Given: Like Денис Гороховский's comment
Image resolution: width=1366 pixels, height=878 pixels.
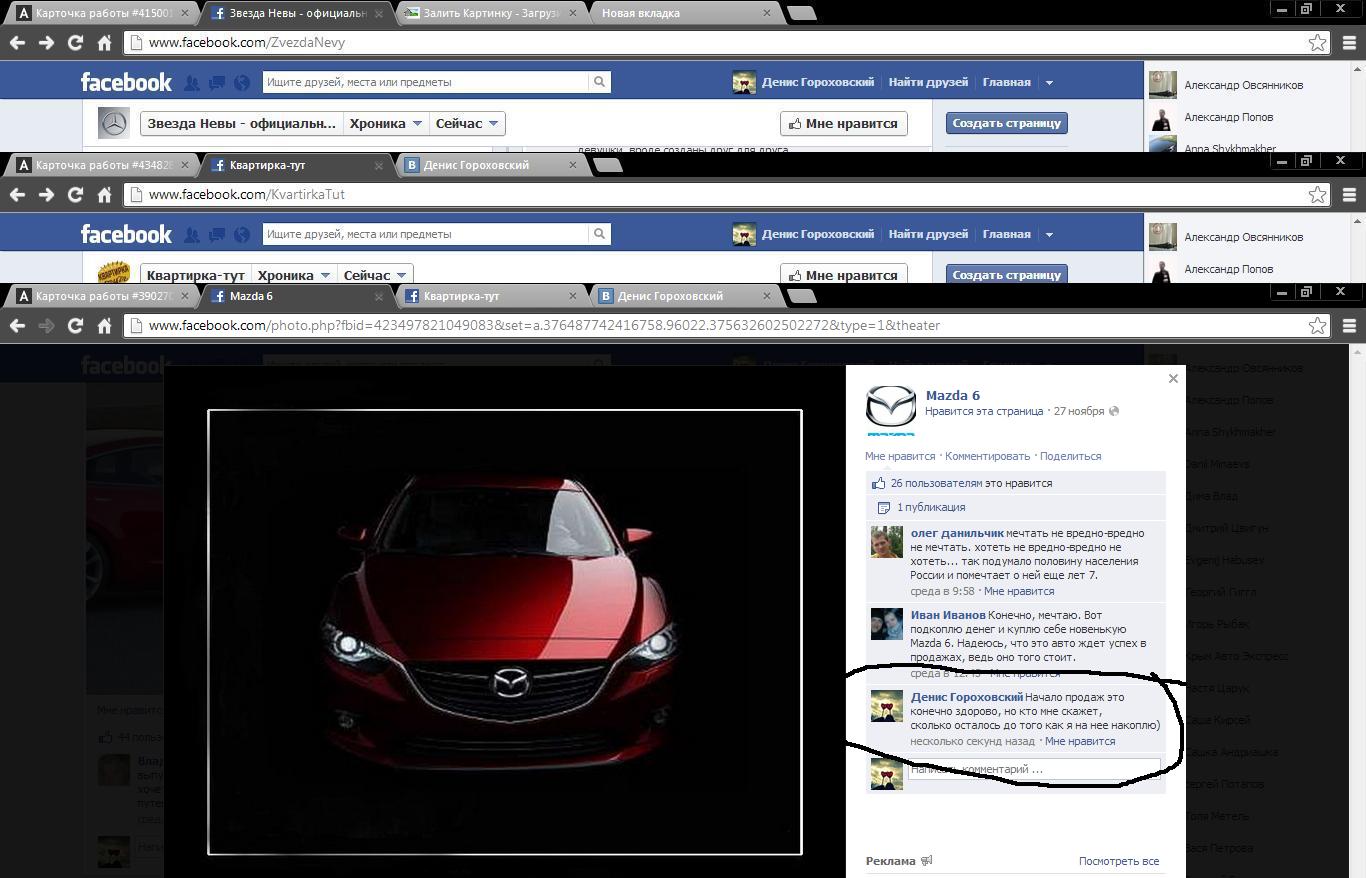Looking at the screenshot, I should point(1080,741).
